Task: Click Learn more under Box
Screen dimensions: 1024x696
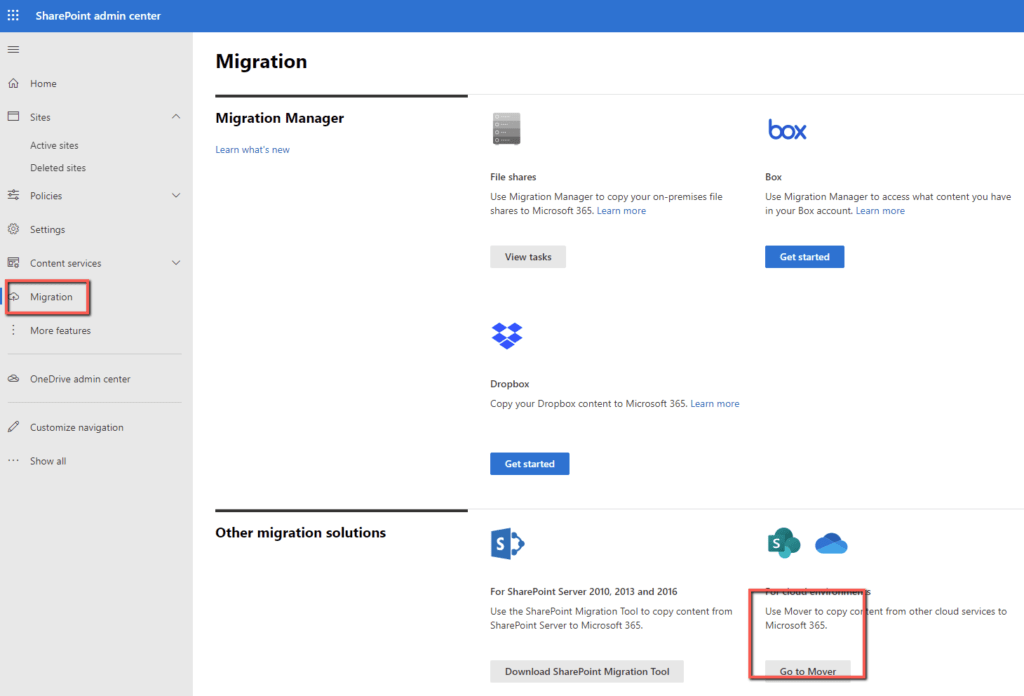Action: (x=880, y=211)
